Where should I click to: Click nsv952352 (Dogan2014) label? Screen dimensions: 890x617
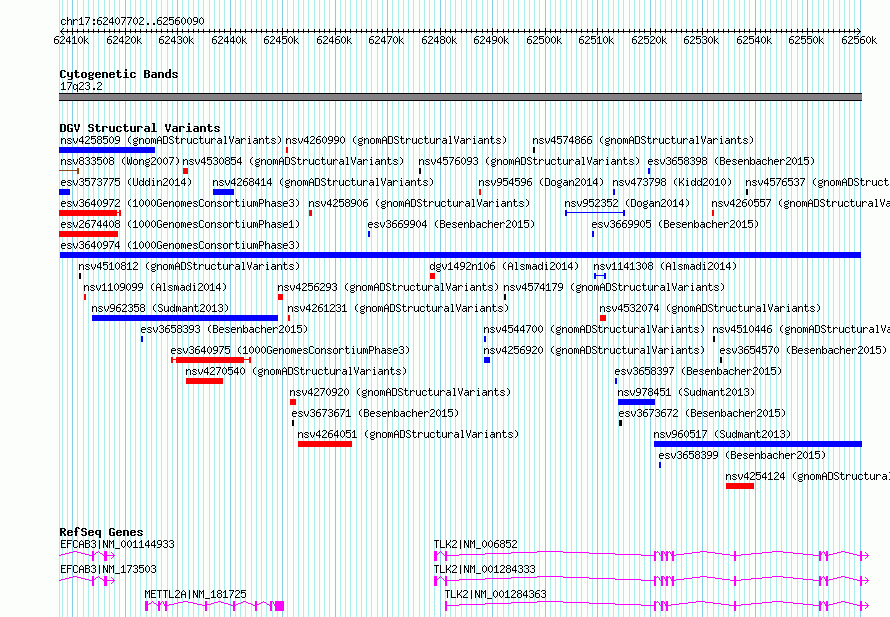[x=627, y=203]
